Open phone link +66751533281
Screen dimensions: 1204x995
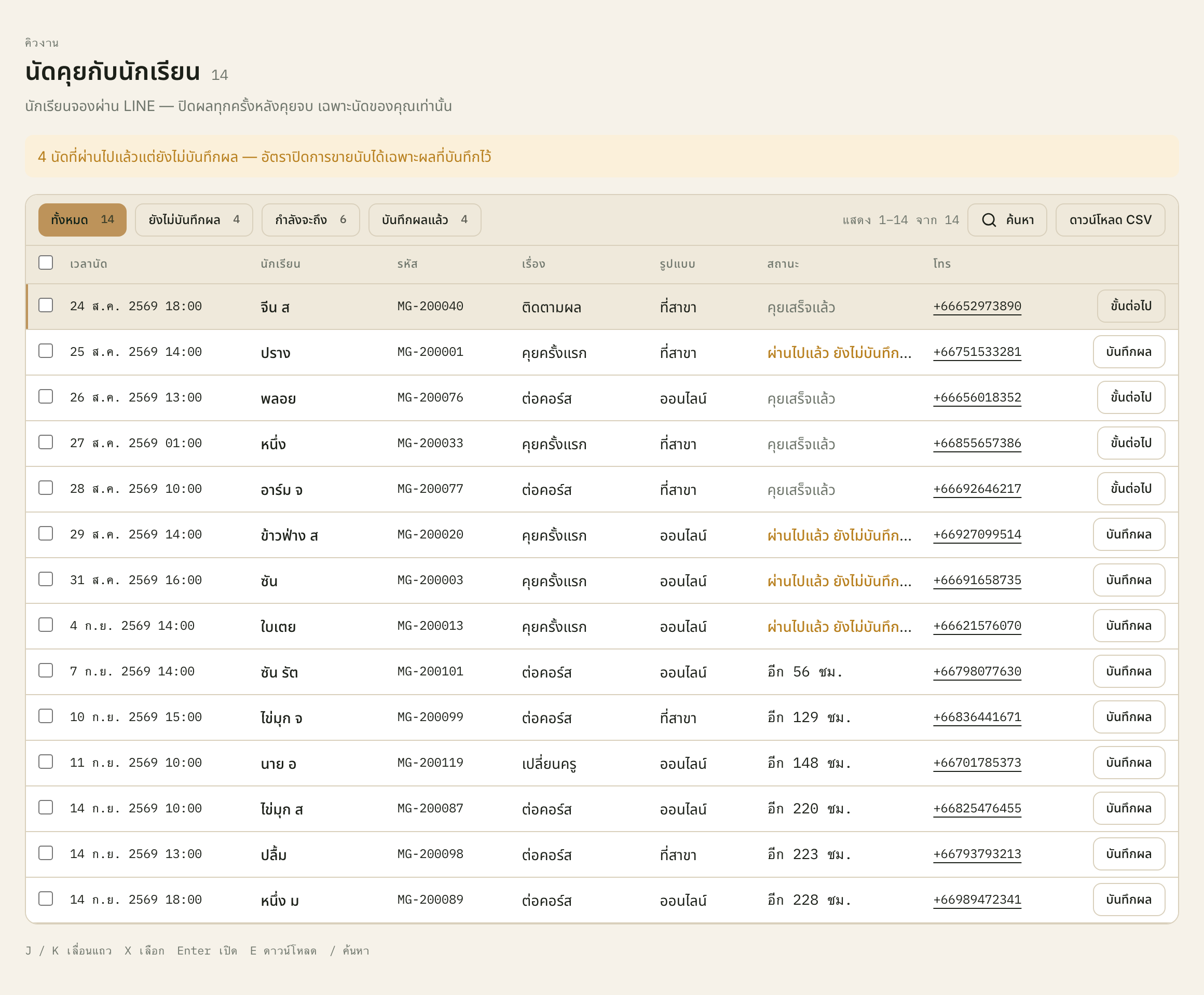pos(977,352)
